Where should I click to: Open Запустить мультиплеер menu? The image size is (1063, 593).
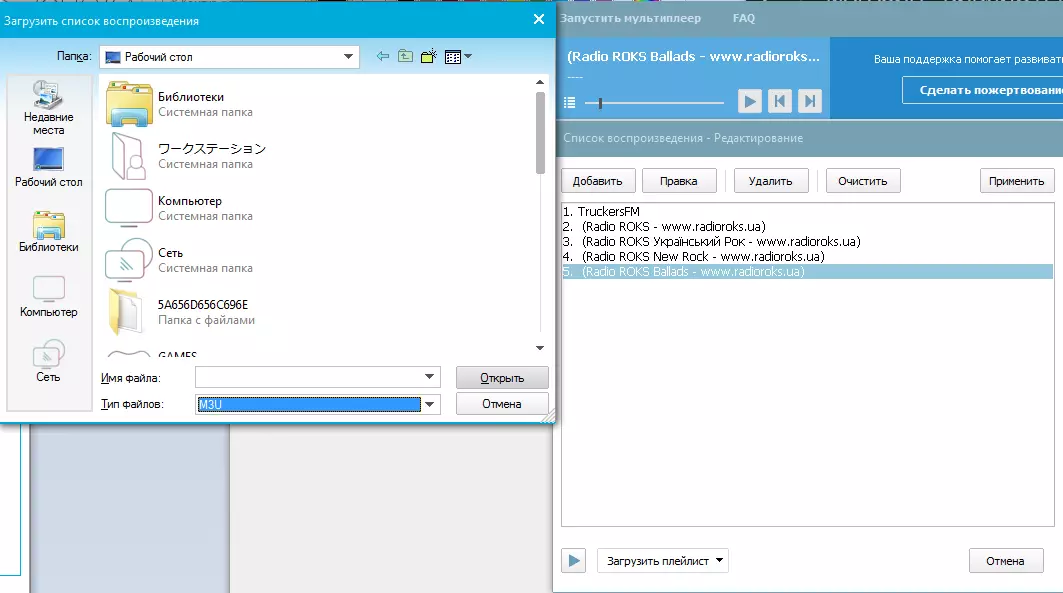pyautogui.click(x=630, y=18)
